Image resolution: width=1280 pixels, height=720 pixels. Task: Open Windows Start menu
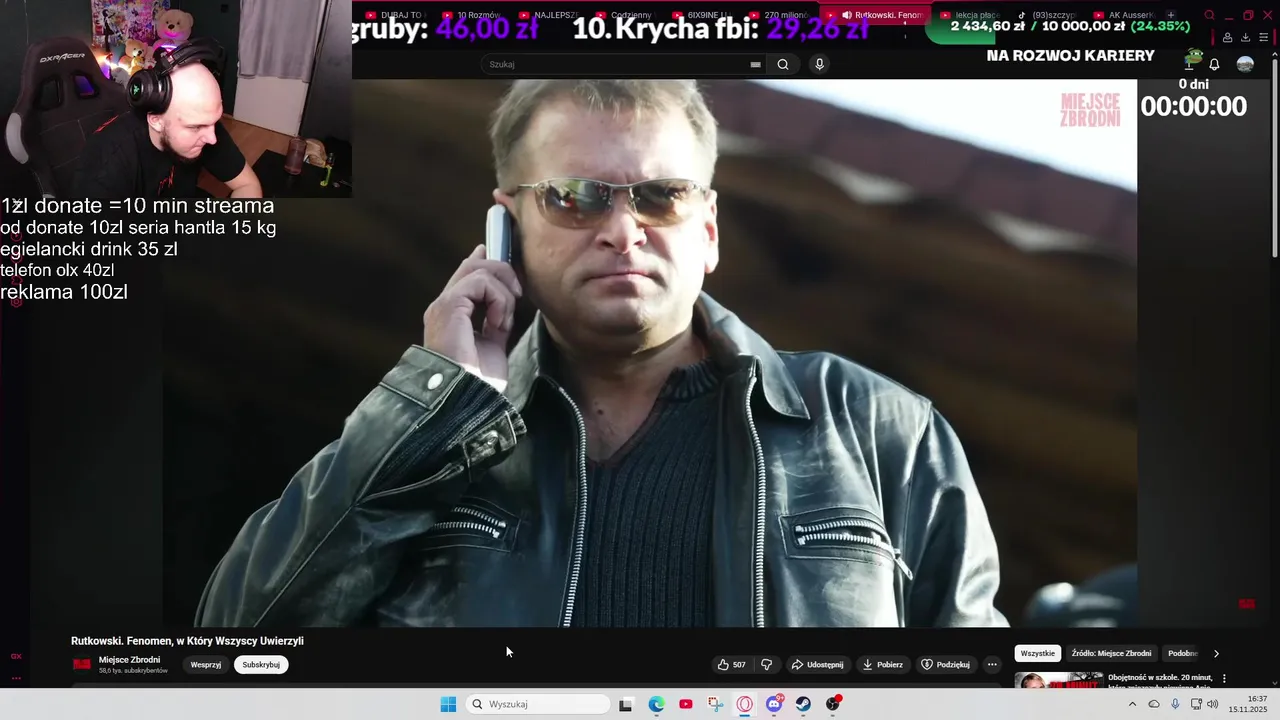pos(448,704)
